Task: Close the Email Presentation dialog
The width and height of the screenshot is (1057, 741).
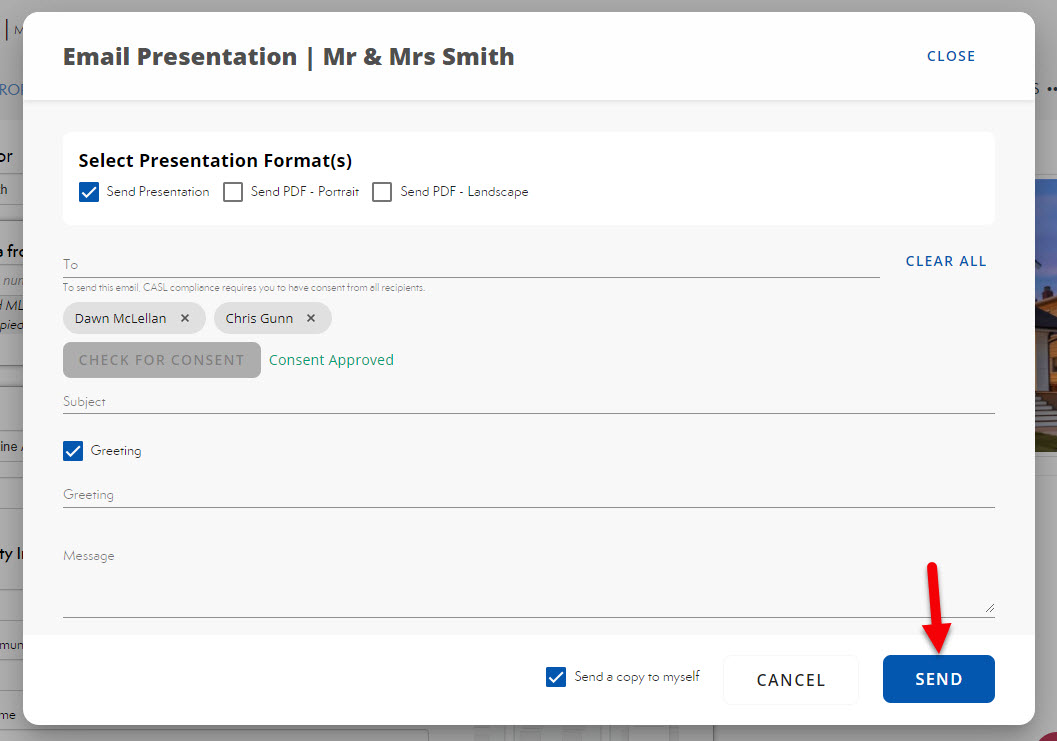Action: click(x=950, y=56)
